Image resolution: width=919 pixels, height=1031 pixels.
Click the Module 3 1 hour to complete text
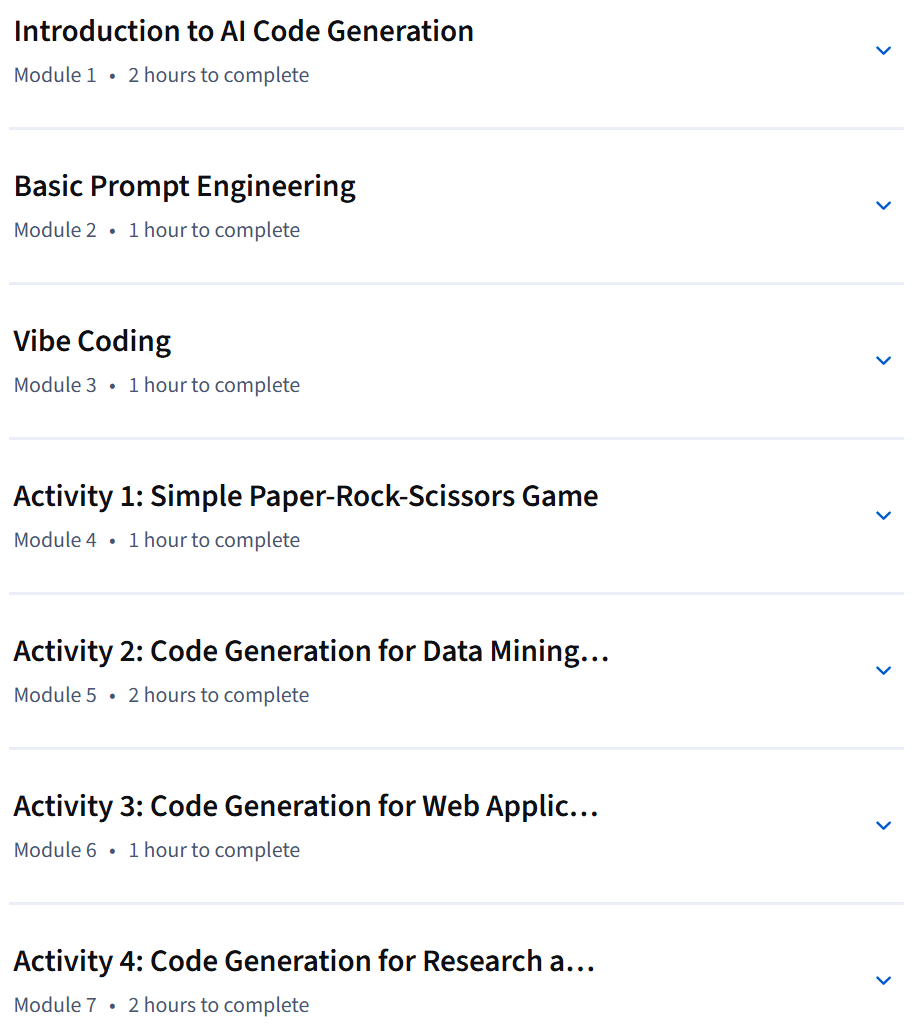pos(157,385)
